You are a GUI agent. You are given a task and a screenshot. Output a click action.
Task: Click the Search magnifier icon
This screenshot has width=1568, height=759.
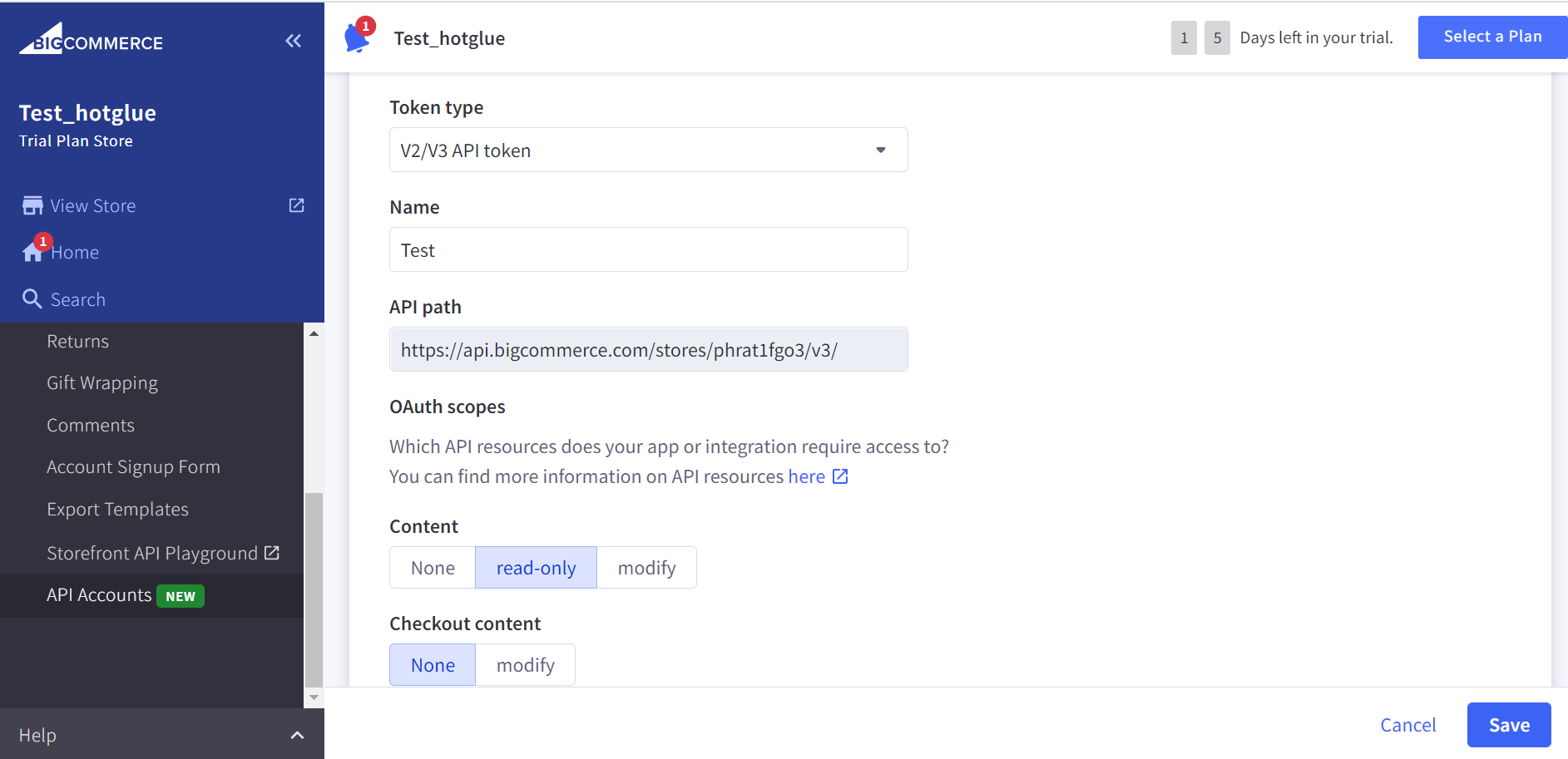32,299
